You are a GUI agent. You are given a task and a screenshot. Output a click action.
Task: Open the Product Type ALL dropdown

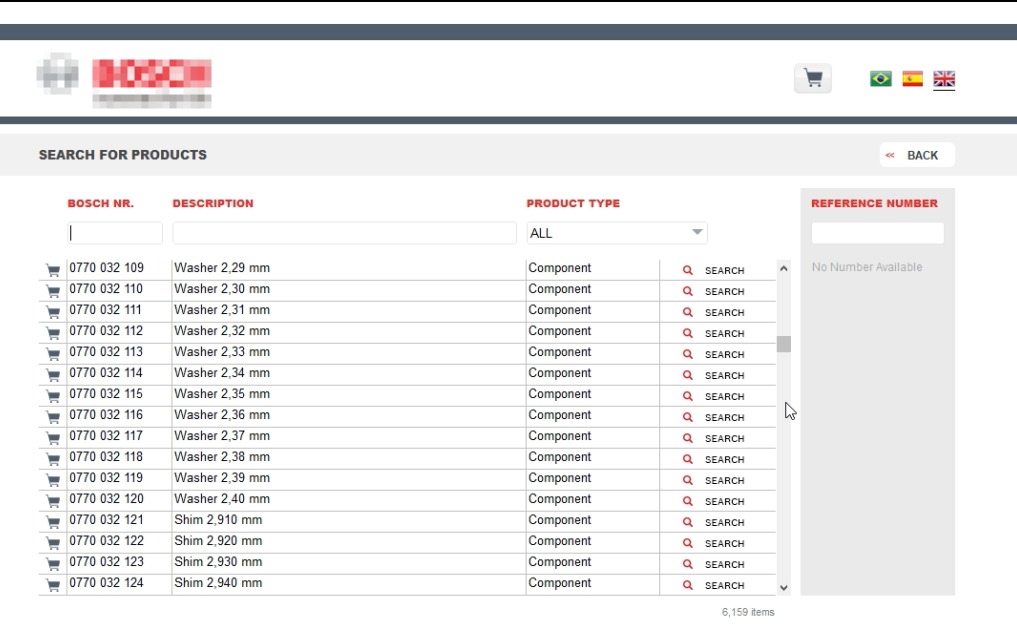(x=617, y=233)
